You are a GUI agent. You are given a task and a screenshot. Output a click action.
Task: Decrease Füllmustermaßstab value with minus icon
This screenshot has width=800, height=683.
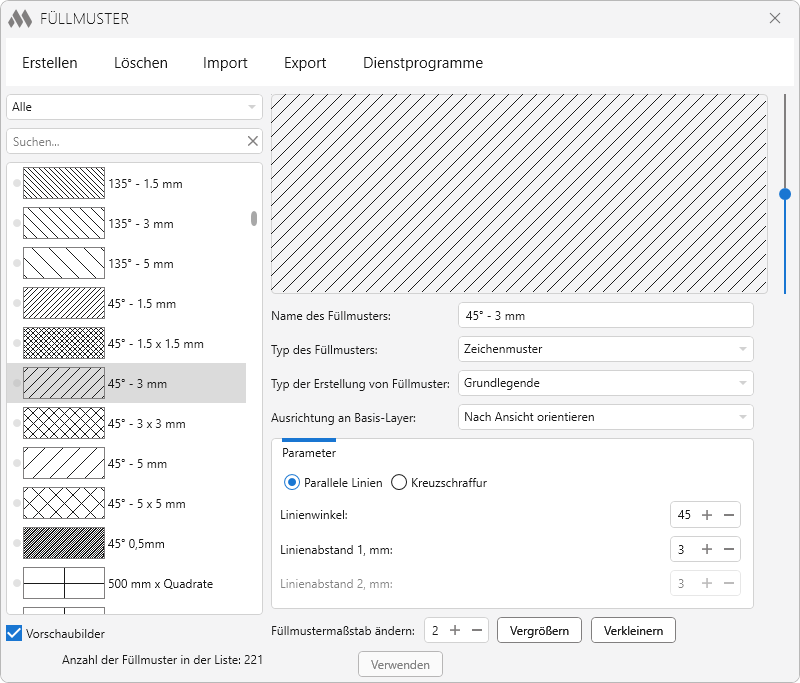coord(477,630)
